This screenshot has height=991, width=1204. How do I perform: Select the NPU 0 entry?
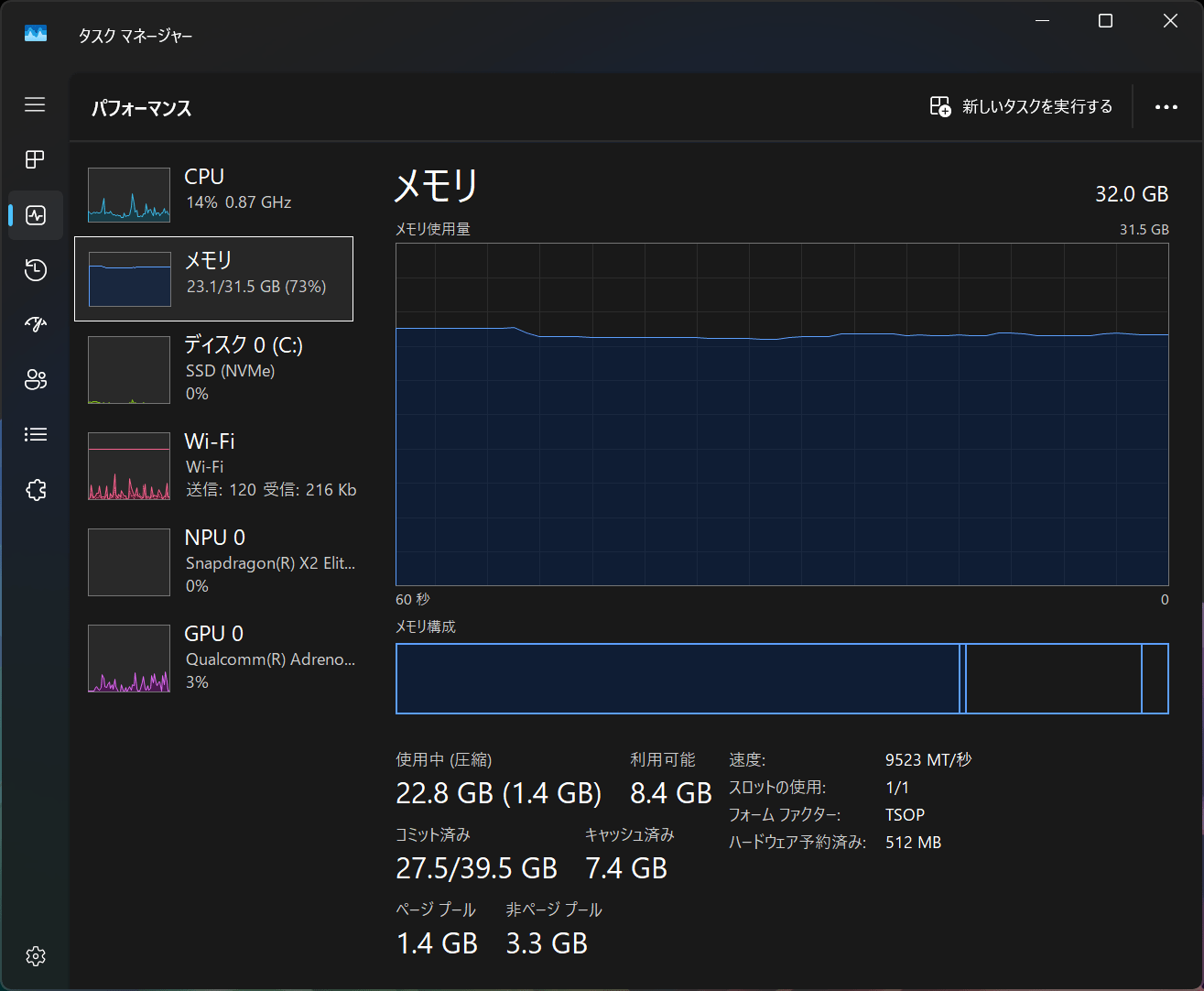click(213, 561)
